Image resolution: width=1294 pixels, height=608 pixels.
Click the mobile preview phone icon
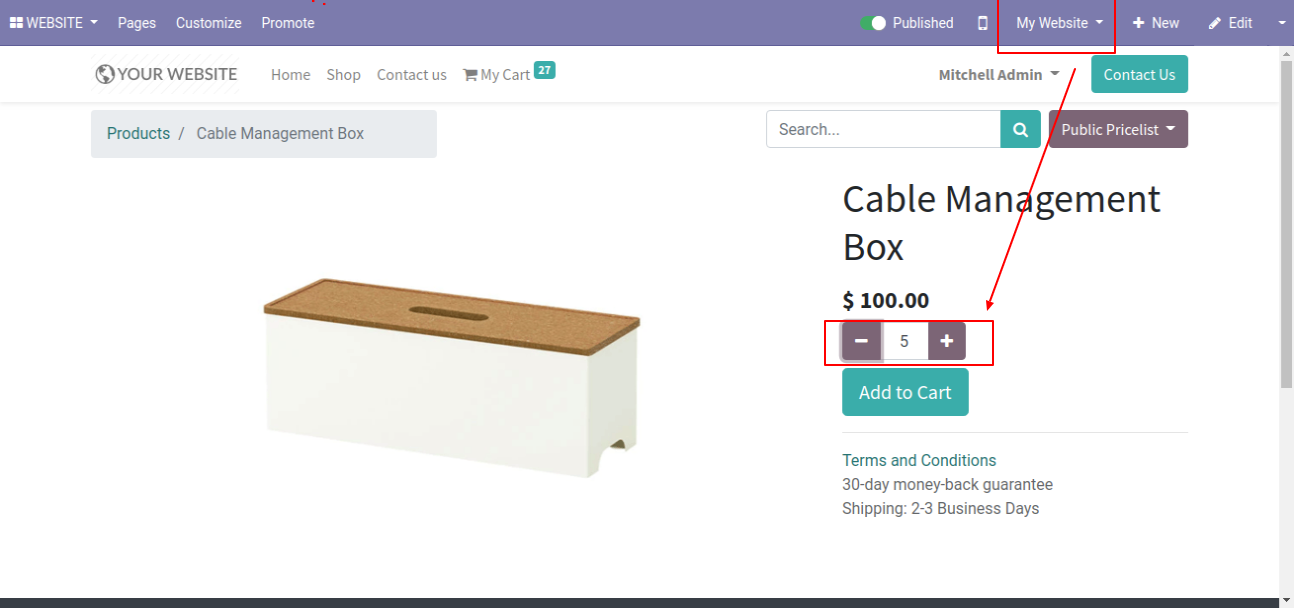(983, 23)
